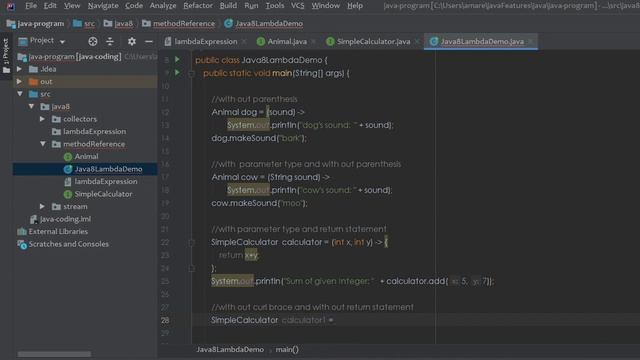Close the Java8LambdaDemo.java tab
This screenshot has width=640, height=360.
coord(530,42)
